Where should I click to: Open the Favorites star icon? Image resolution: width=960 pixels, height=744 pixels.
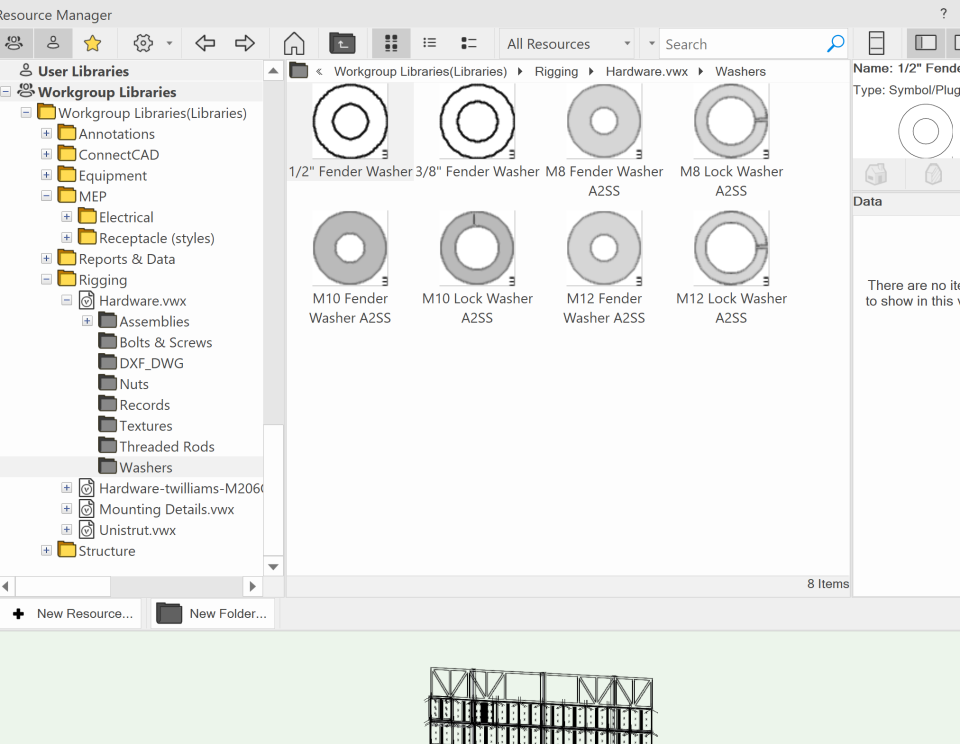(91, 43)
